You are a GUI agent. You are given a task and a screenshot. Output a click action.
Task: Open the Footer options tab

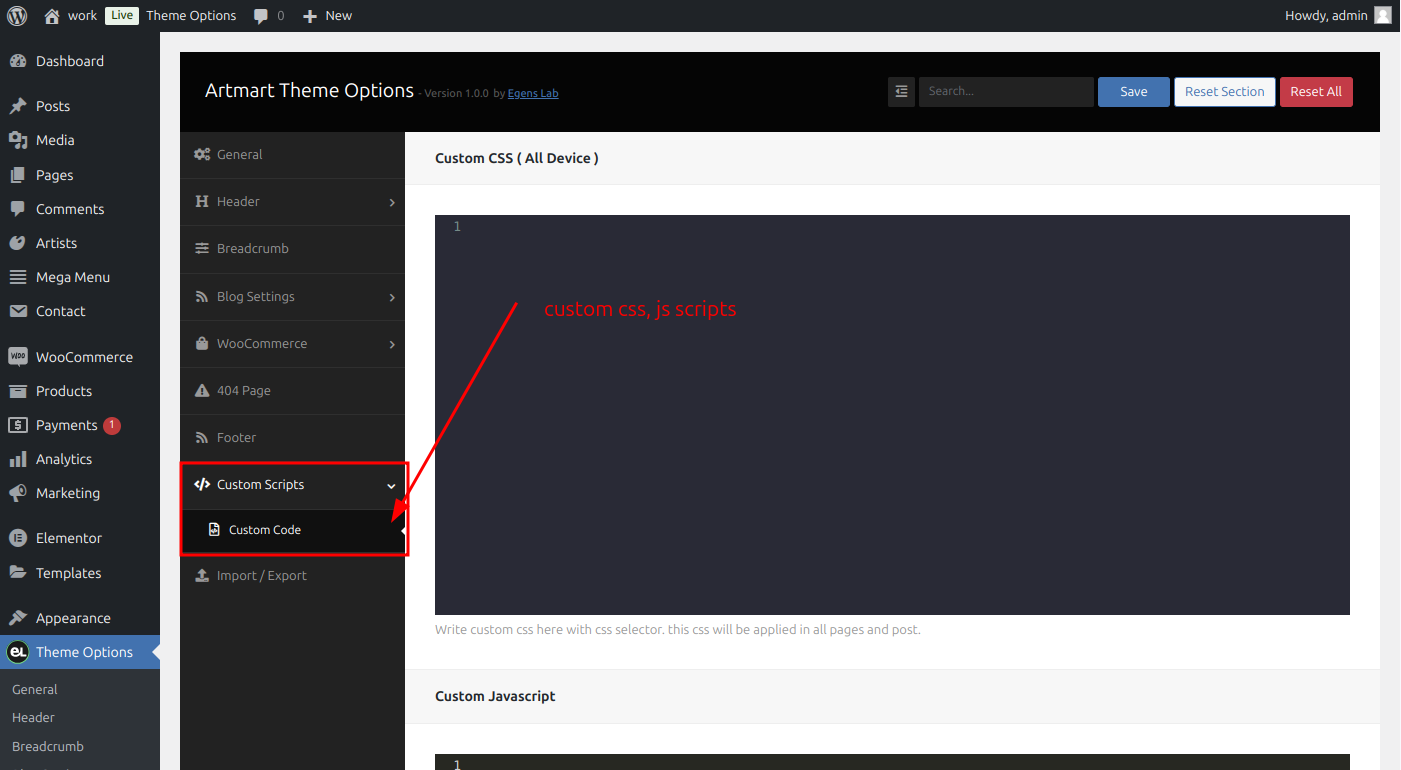pyautogui.click(x=292, y=438)
